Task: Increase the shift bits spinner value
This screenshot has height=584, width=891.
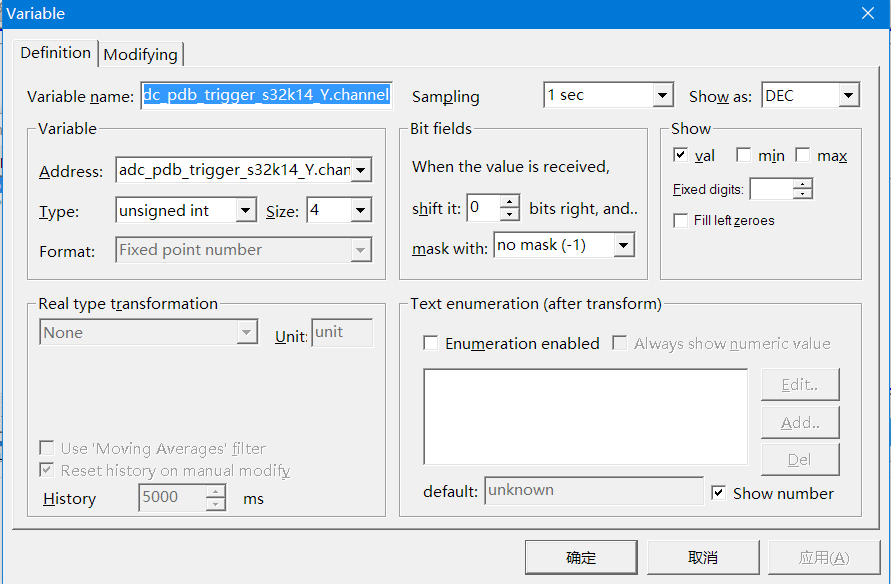Action: click(x=510, y=202)
